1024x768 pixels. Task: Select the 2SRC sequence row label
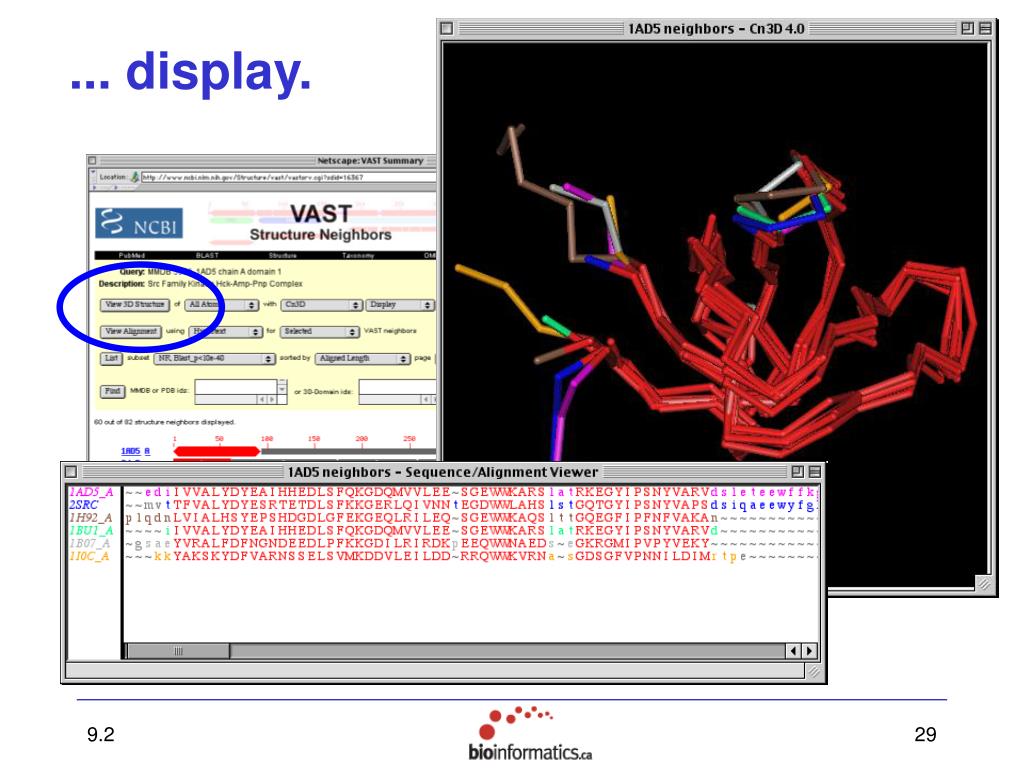(x=84, y=505)
